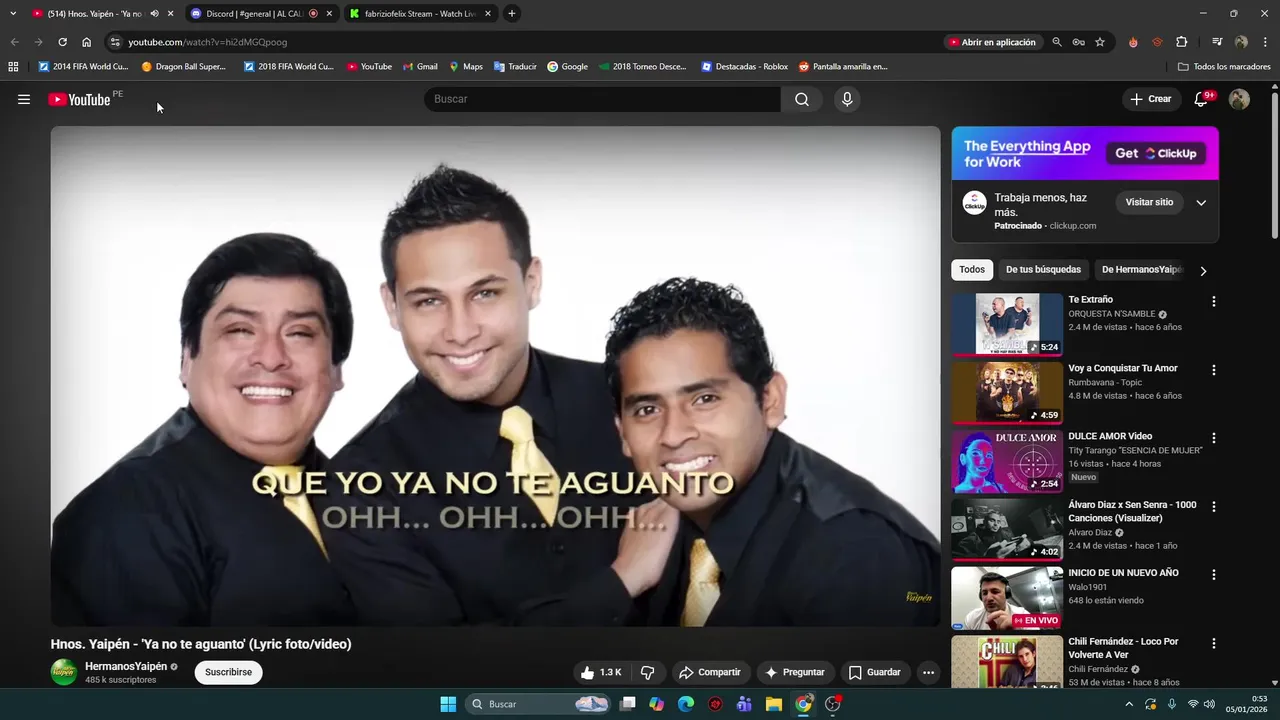Viewport: 1280px width, 720px height.
Task: Open the YouTube notifications bell
Action: pos(1202,99)
